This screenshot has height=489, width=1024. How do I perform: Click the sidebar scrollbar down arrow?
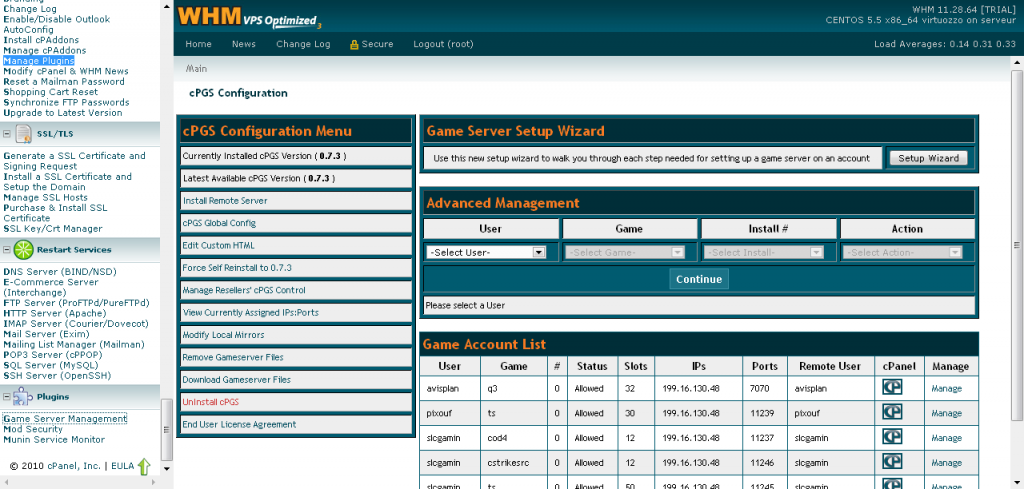click(167, 467)
